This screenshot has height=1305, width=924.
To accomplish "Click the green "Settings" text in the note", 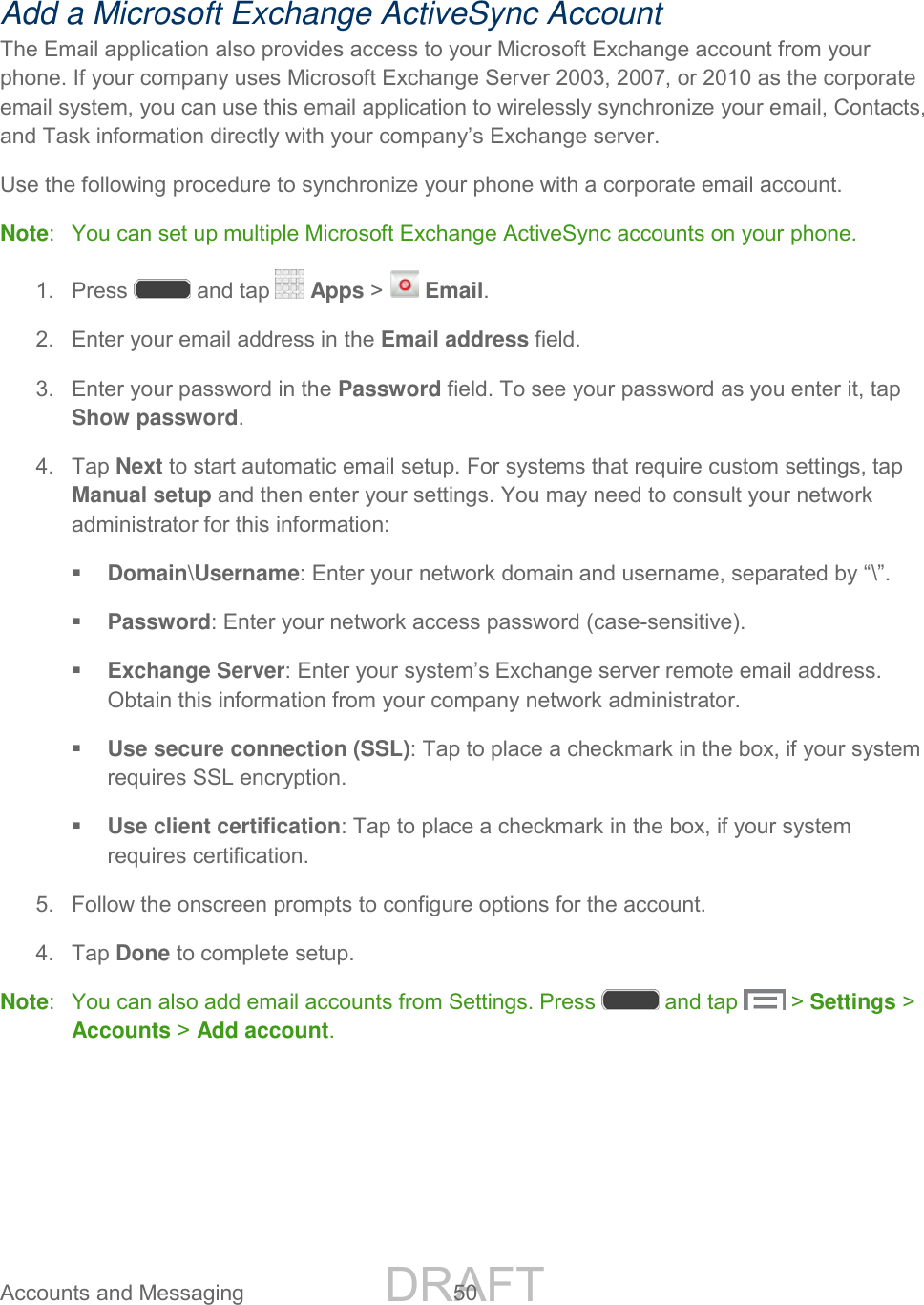I will coord(852,1002).
